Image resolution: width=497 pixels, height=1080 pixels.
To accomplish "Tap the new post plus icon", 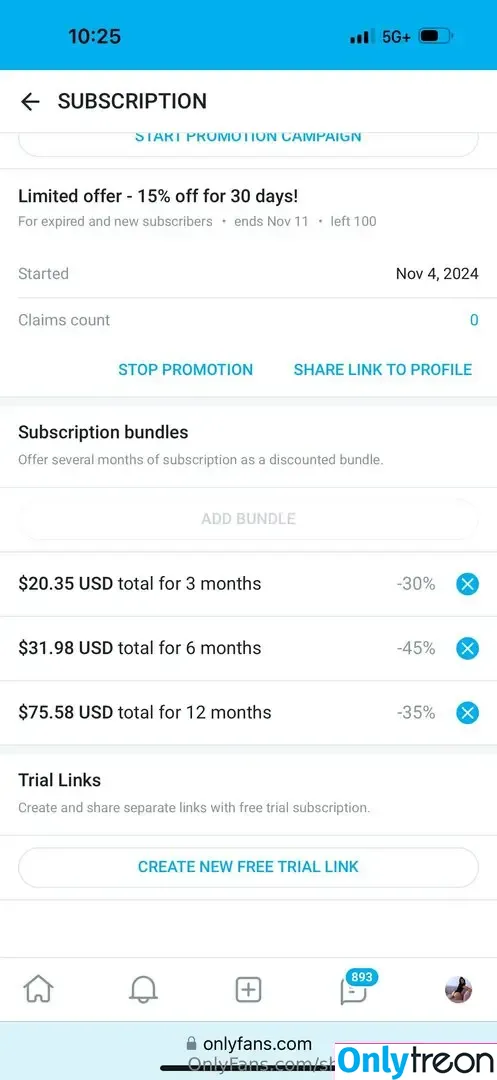I will (248, 990).
